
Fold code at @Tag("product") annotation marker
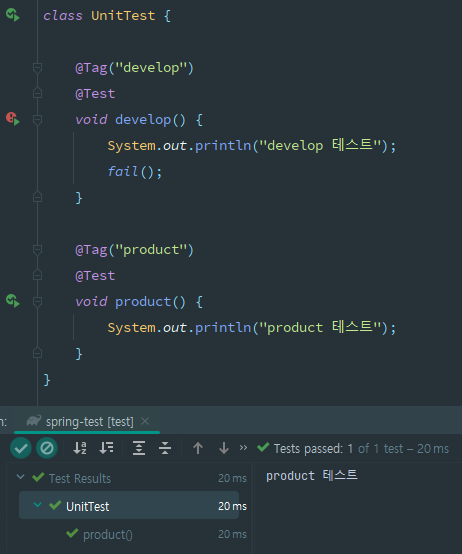37,249
